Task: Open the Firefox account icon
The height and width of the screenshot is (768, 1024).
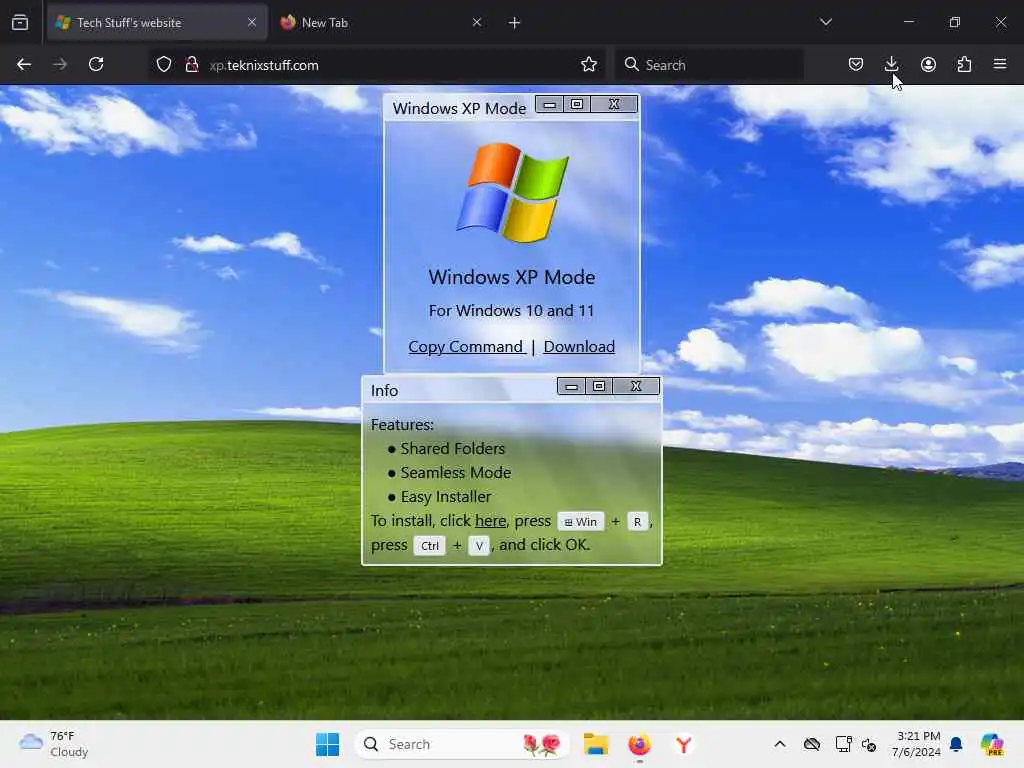Action: pos(928,64)
